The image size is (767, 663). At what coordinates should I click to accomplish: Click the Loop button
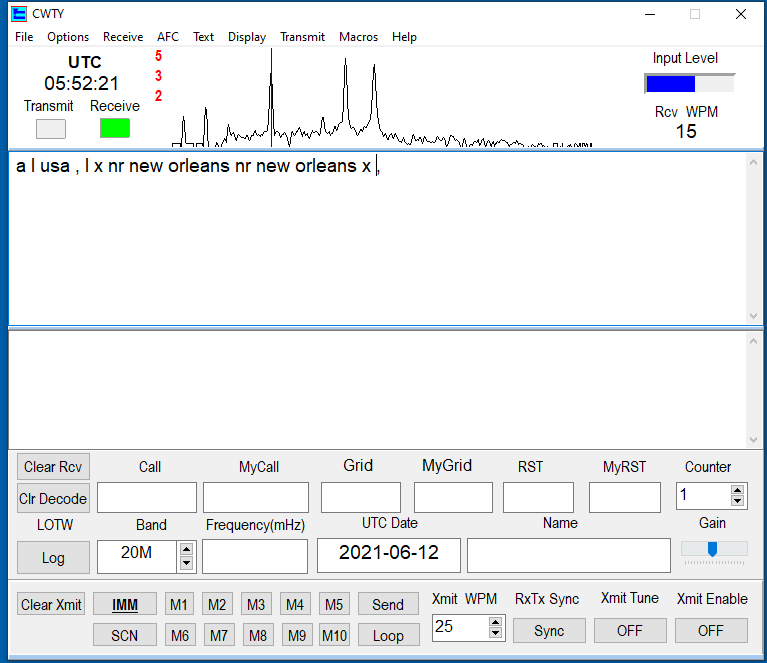coord(388,635)
